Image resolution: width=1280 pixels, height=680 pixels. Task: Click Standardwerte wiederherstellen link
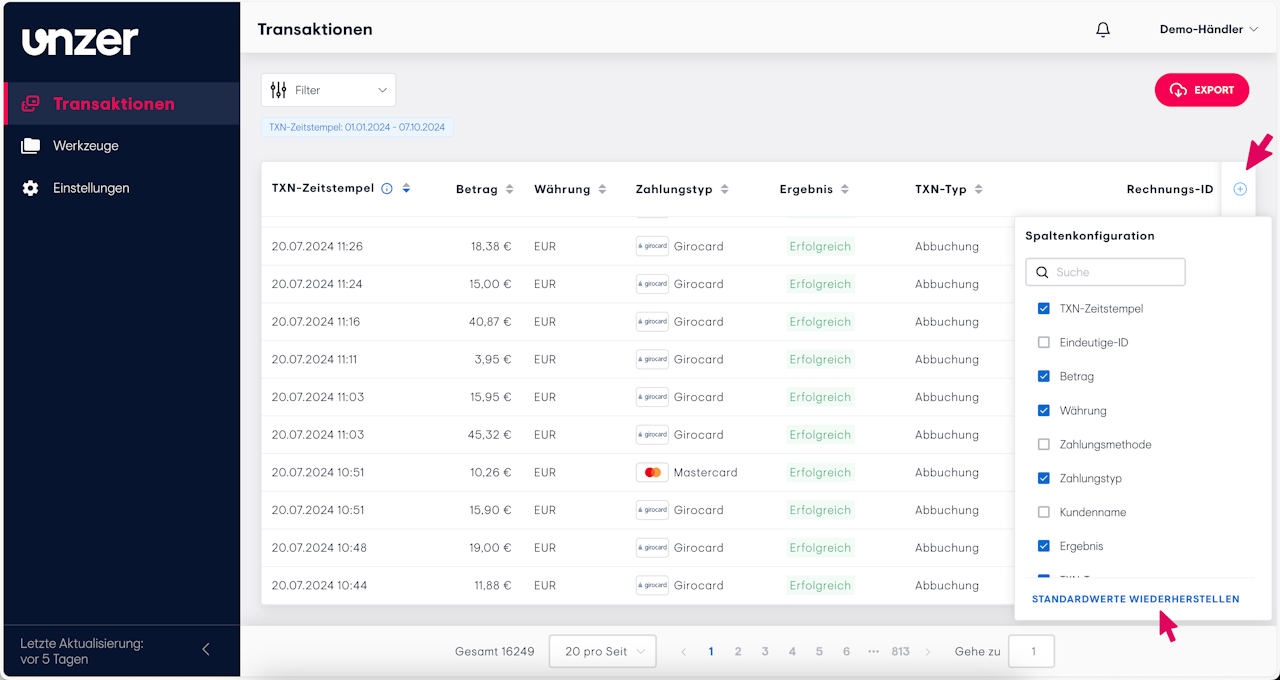[1135, 599]
